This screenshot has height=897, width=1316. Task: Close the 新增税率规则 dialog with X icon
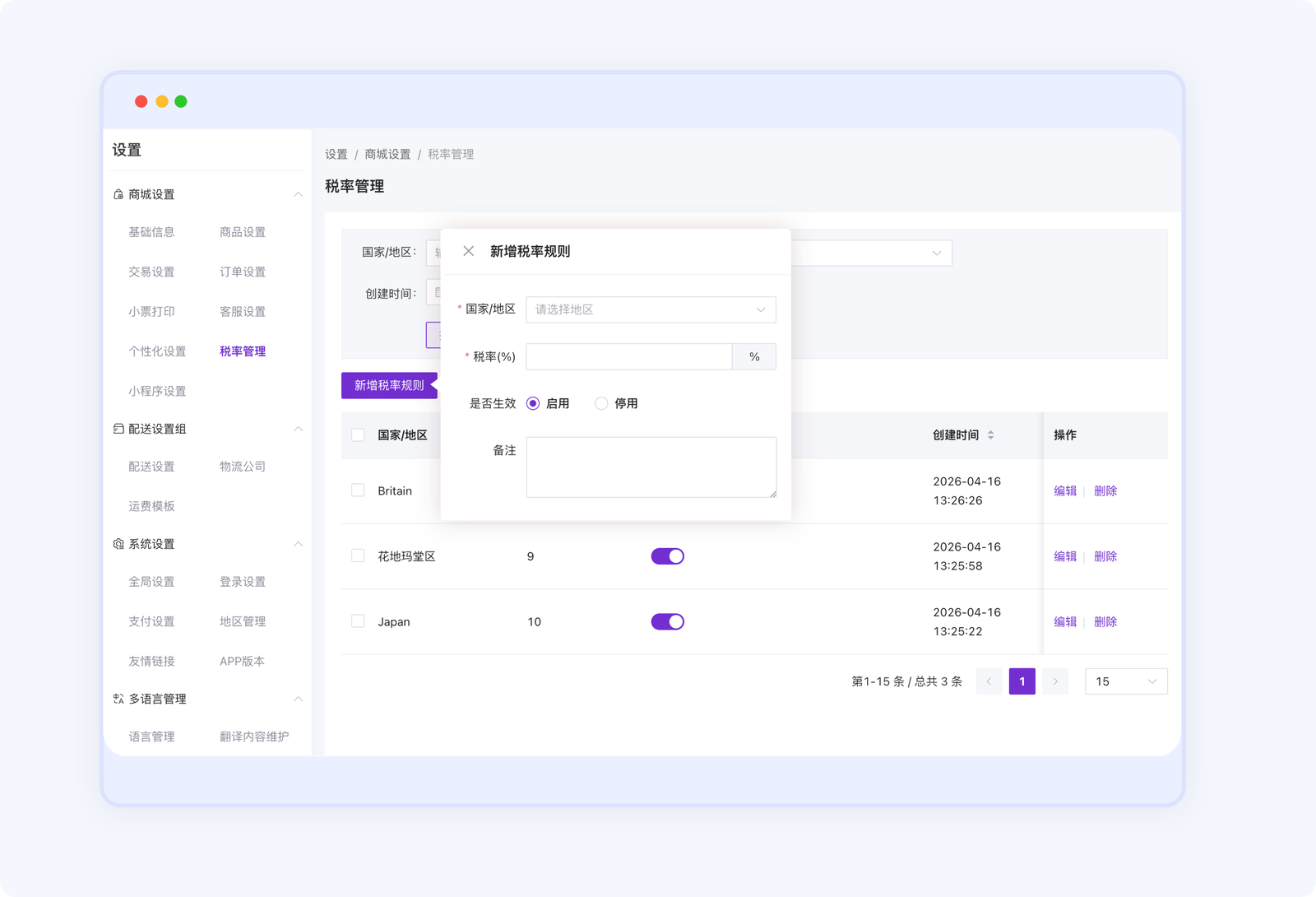(x=468, y=251)
